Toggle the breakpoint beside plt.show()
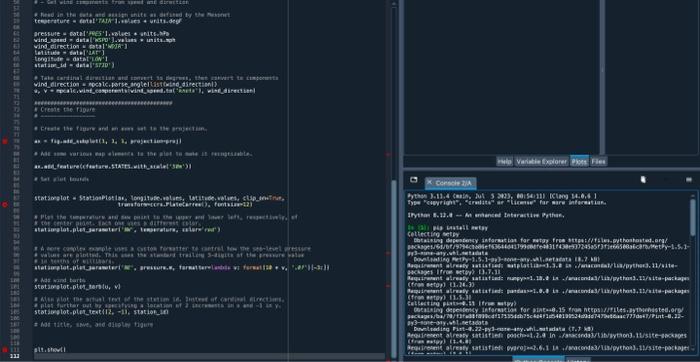 (5, 350)
